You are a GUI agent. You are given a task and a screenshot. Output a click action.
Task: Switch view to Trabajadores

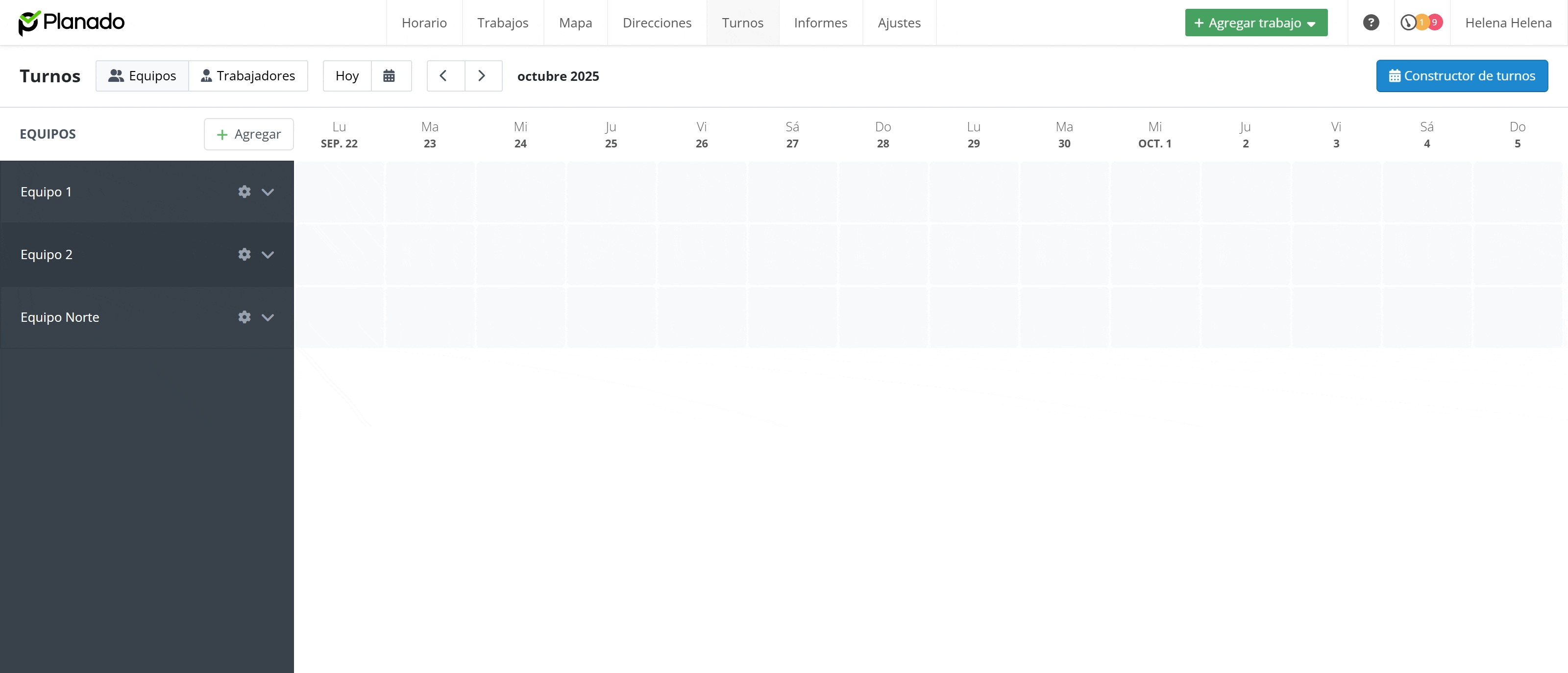pos(248,76)
